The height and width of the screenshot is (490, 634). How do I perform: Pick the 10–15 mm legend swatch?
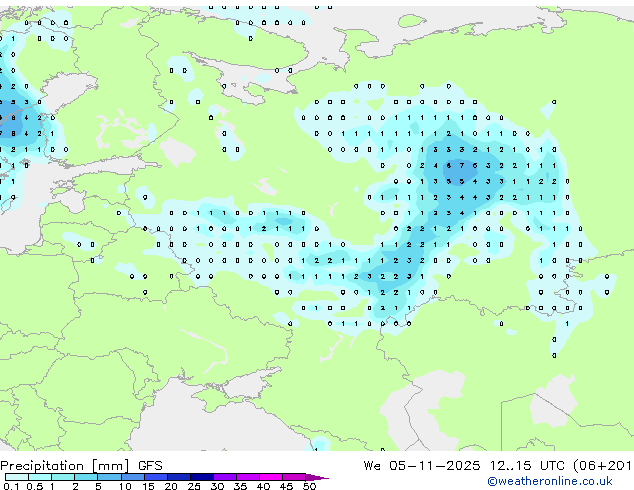pos(132,477)
